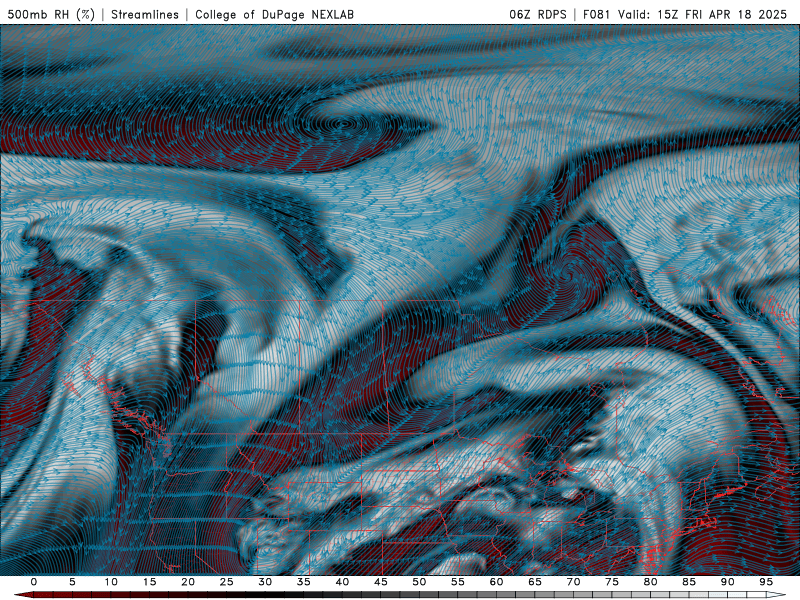This screenshot has width=800, height=600.
Task: Select the "50" legend value
Action: pyautogui.click(x=419, y=582)
